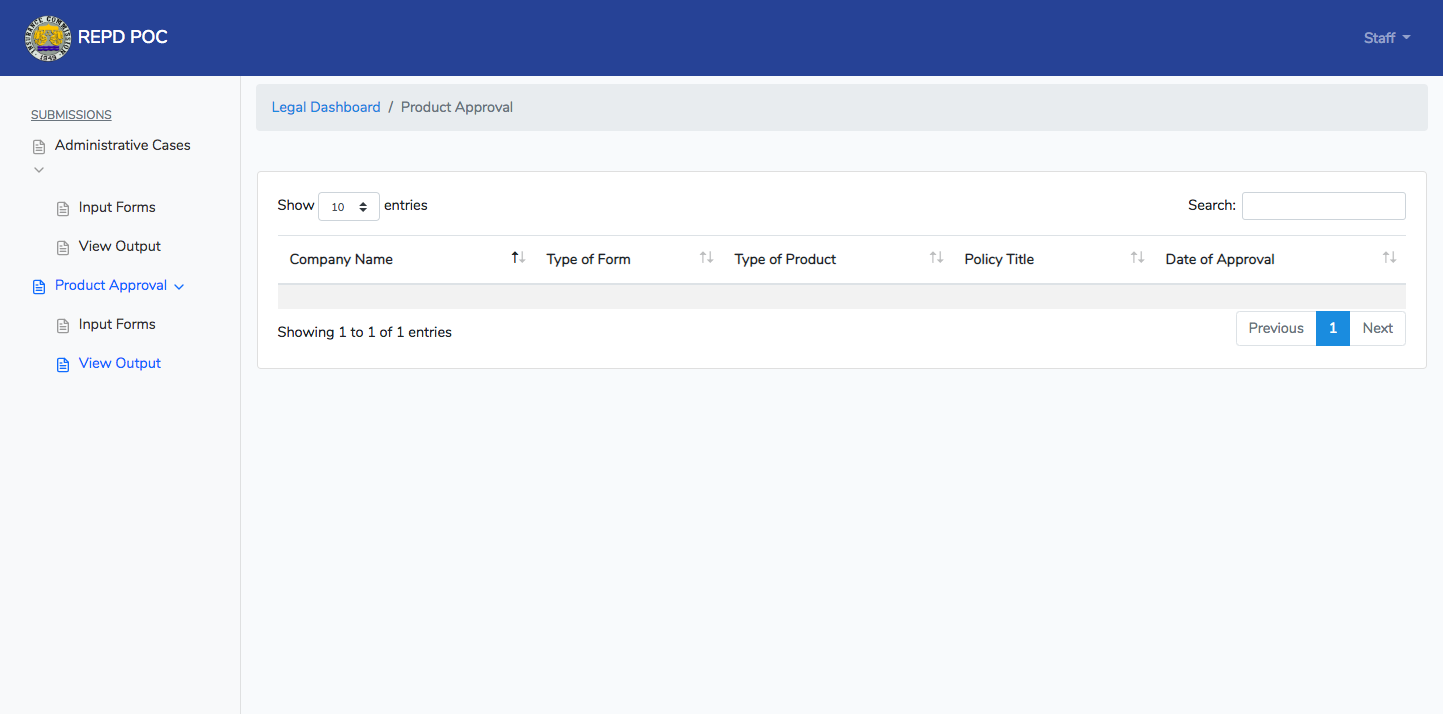Image resolution: width=1443 pixels, height=714 pixels.
Task: Open the Administrative Cases menu item
Action: 123,145
